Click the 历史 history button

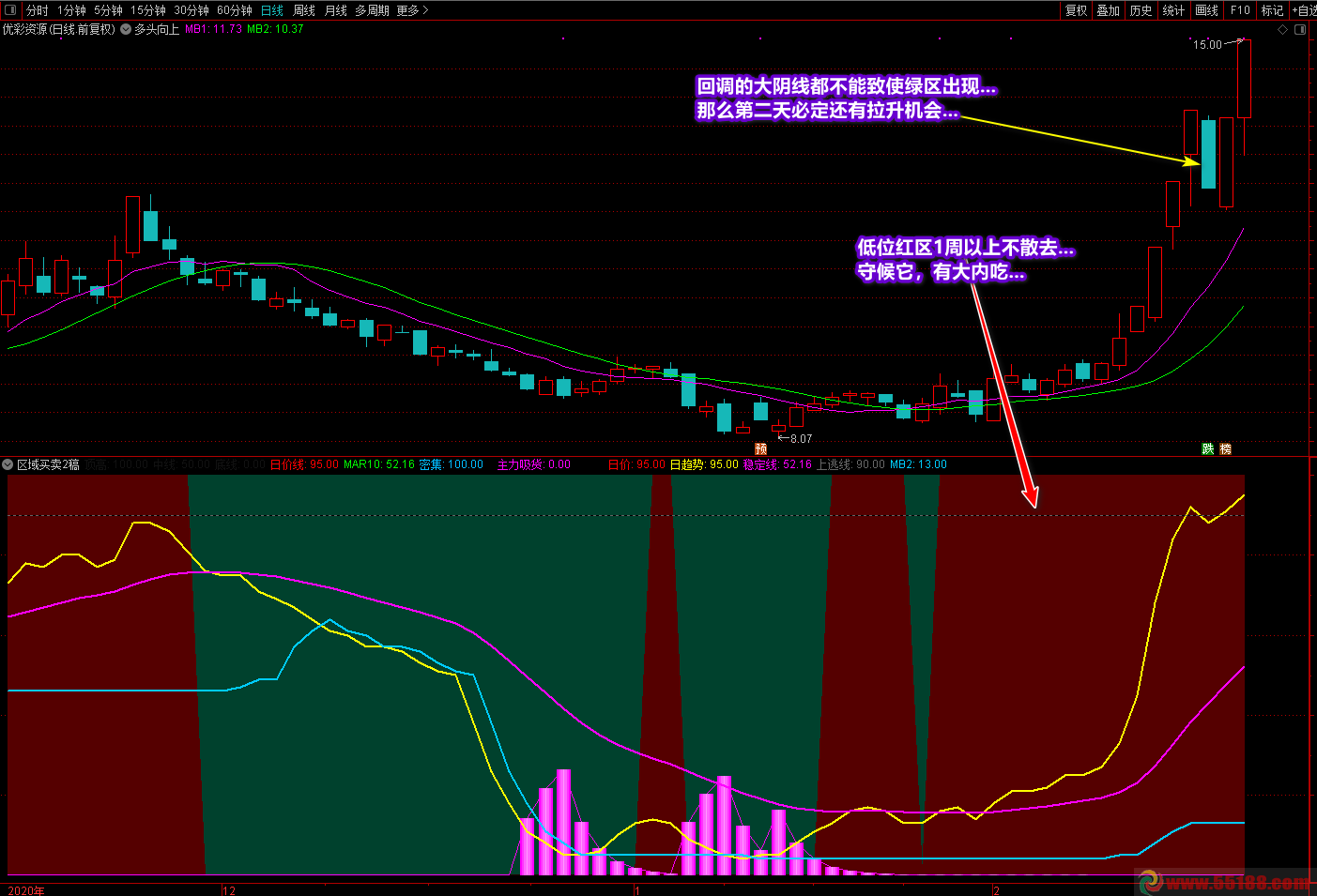tap(1141, 10)
